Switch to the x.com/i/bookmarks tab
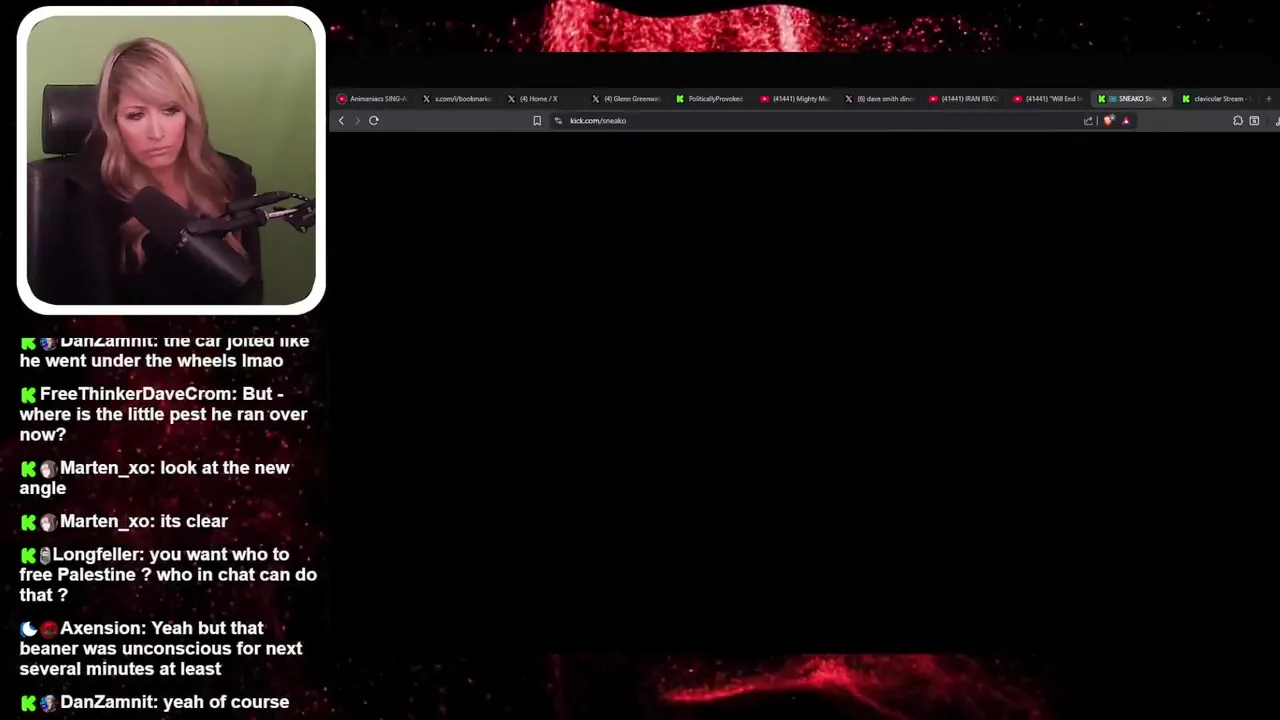 pyautogui.click(x=458, y=99)
